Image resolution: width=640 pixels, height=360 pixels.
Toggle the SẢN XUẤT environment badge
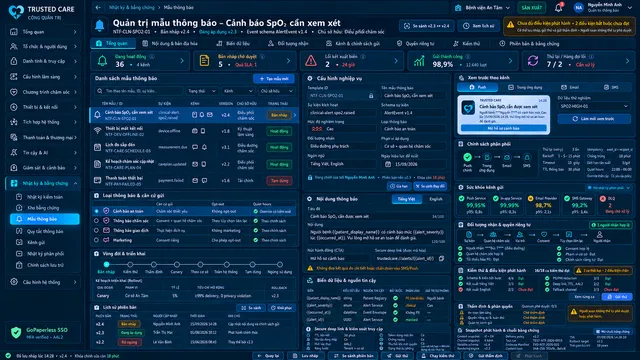[531, 7]
